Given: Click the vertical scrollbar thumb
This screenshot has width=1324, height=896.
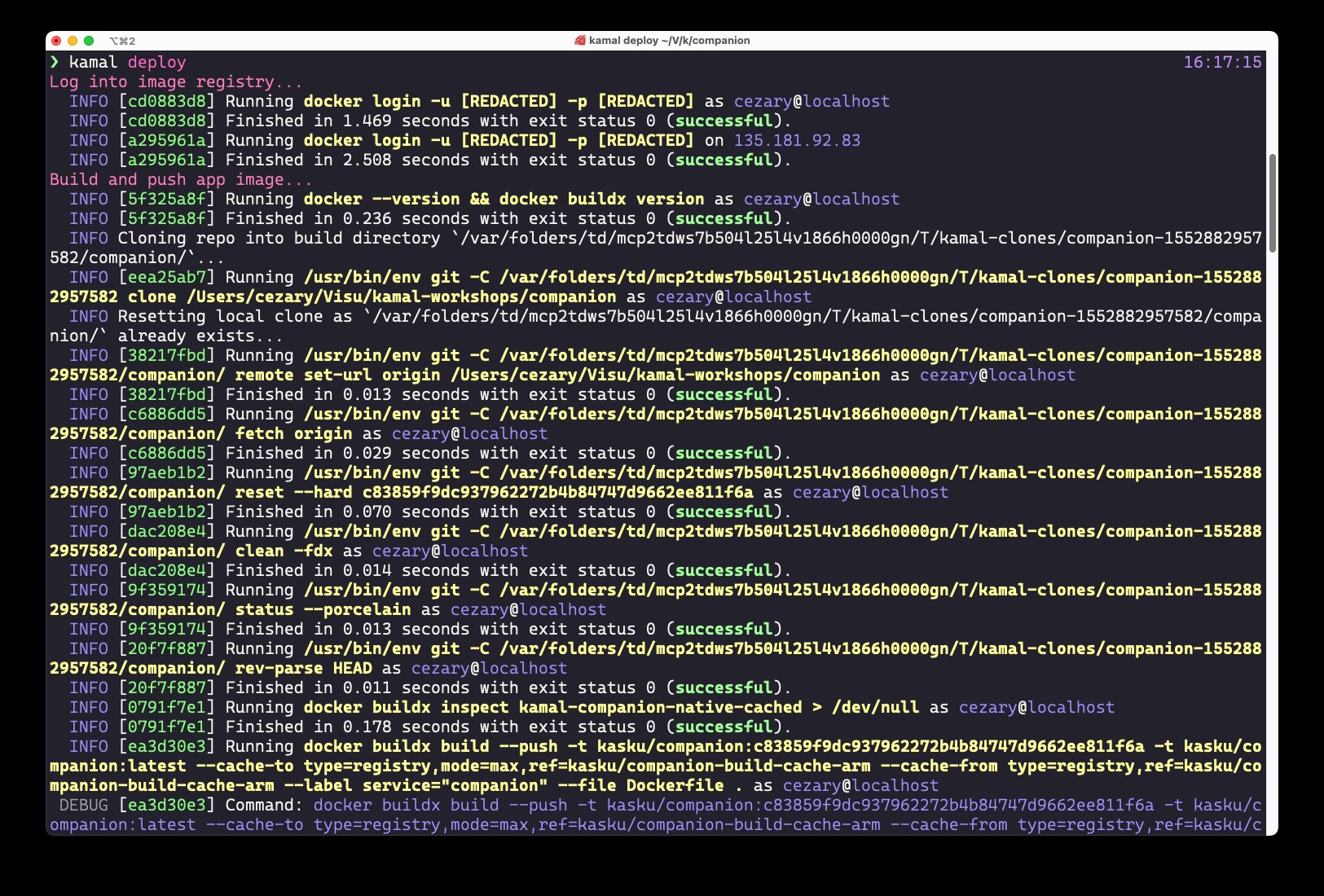Looking at the screenshot, I should 1272,202.
